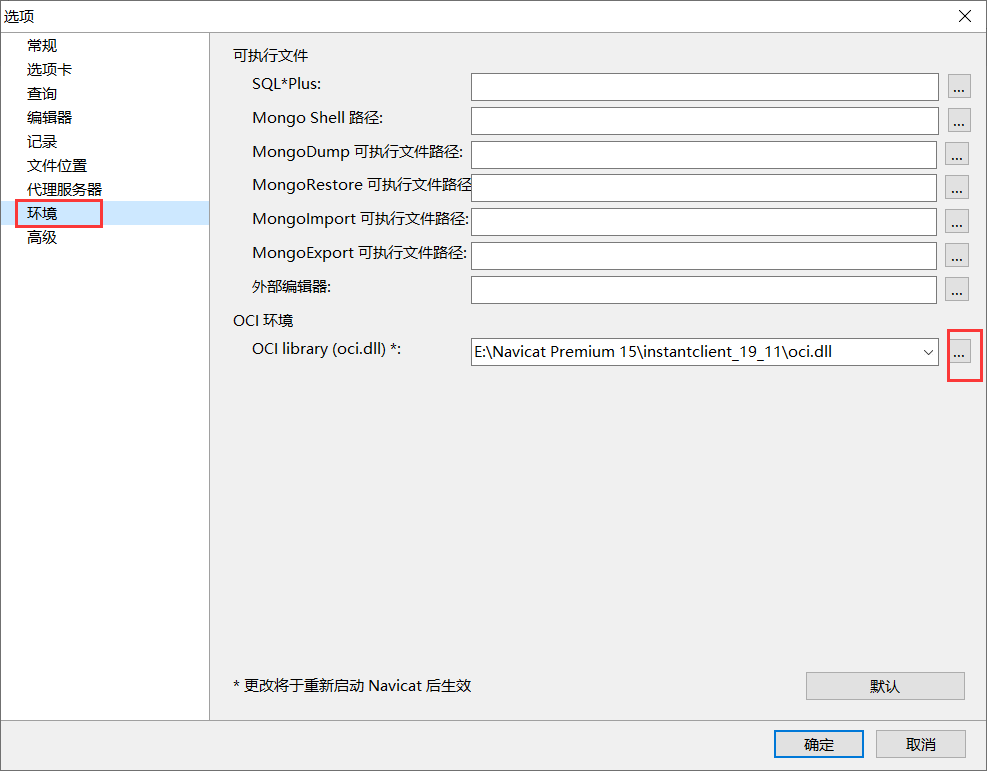This screenshot has width=987, height=771.
Task: Click the 默认 button
Action: [x=885, y=686]
